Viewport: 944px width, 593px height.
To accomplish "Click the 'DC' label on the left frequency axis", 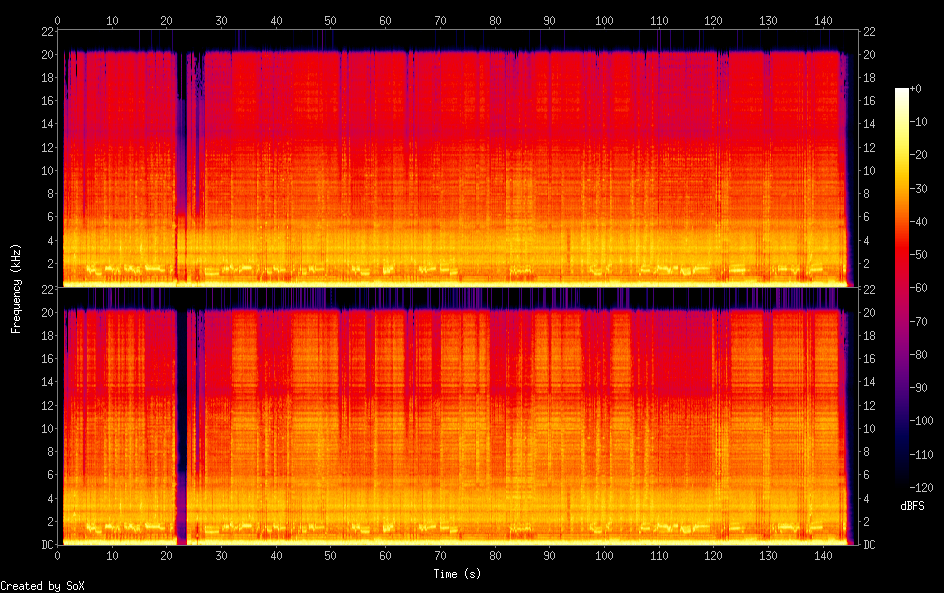I will point(48,545).
